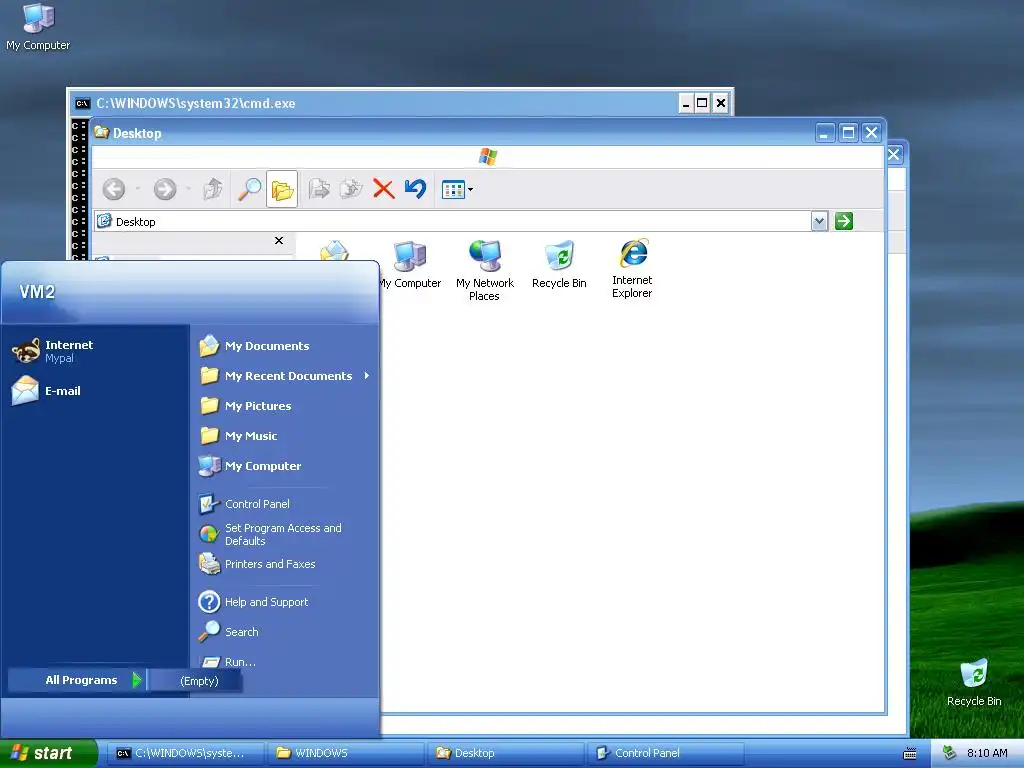The image size is (1024, 768).
Task: Close the Folders side pane with X
Action: pos(279,240)
